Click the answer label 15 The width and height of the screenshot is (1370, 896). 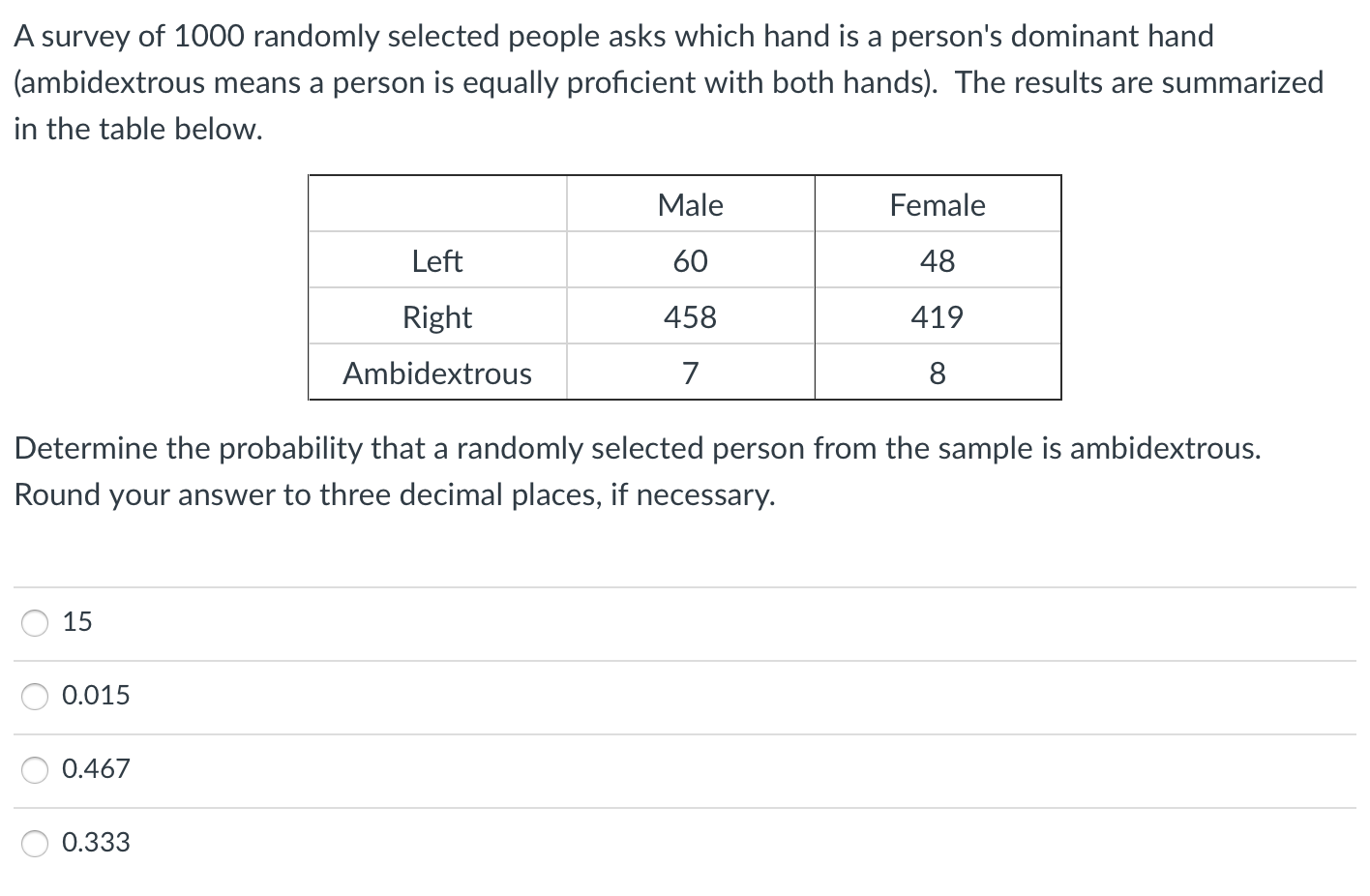point(76,623)
